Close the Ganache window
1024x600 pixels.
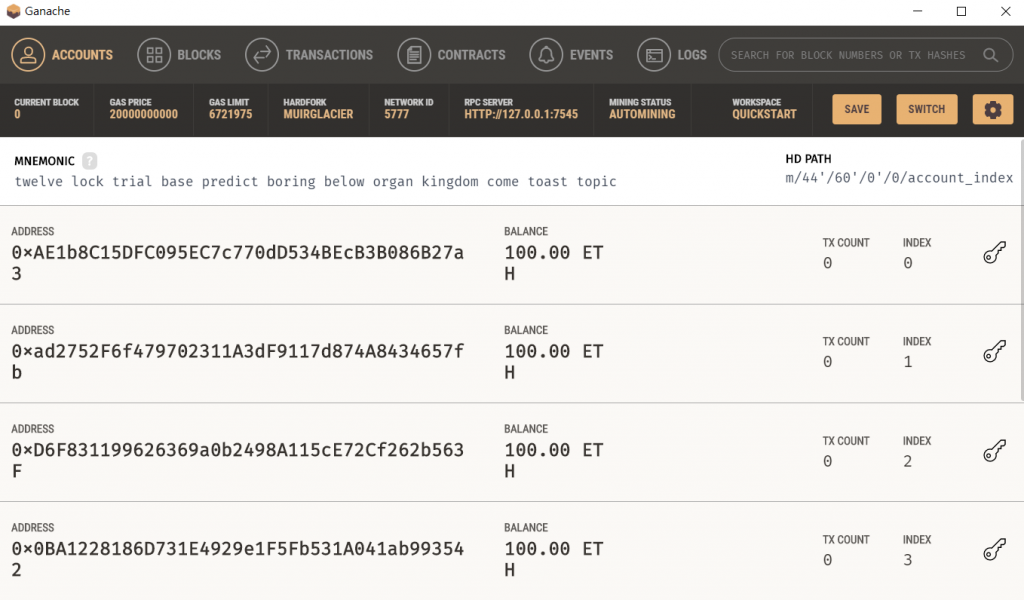pyautogui.click(x=1005, y=11)
